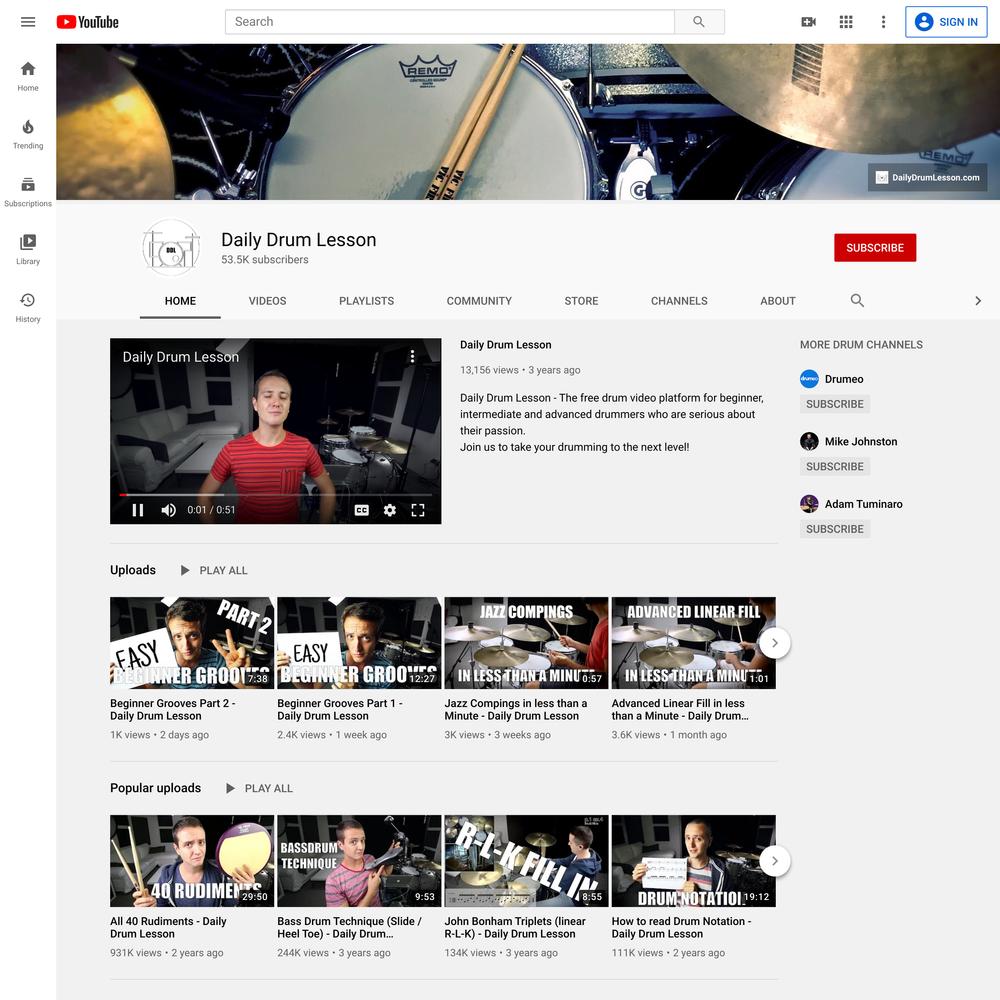Click the Drumeo channel name
This screenshot has width=1000, height=1000.
(844, 379)
